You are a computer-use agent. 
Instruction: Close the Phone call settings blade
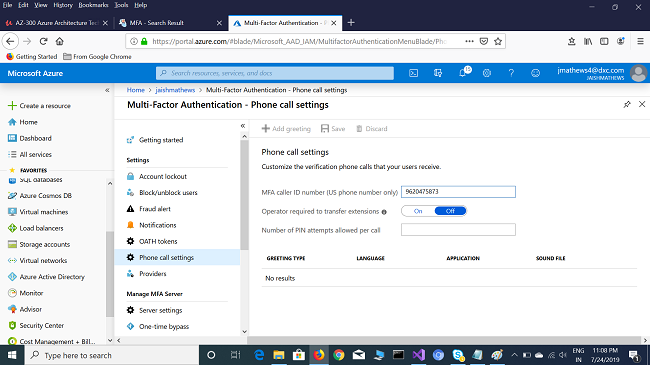tap(642, 105)
